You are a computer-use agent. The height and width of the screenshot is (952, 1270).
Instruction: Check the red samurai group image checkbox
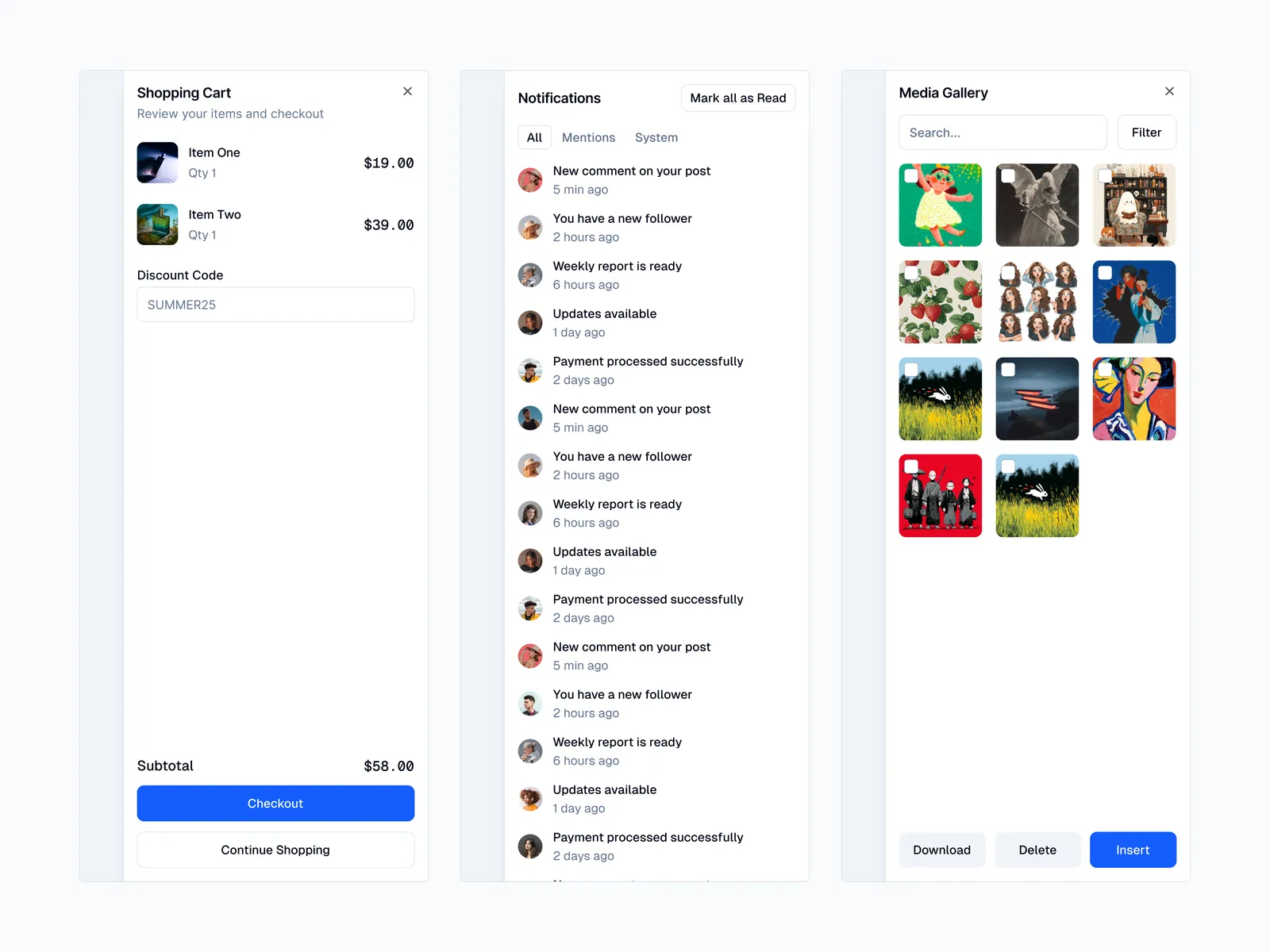tap(911, 466)
